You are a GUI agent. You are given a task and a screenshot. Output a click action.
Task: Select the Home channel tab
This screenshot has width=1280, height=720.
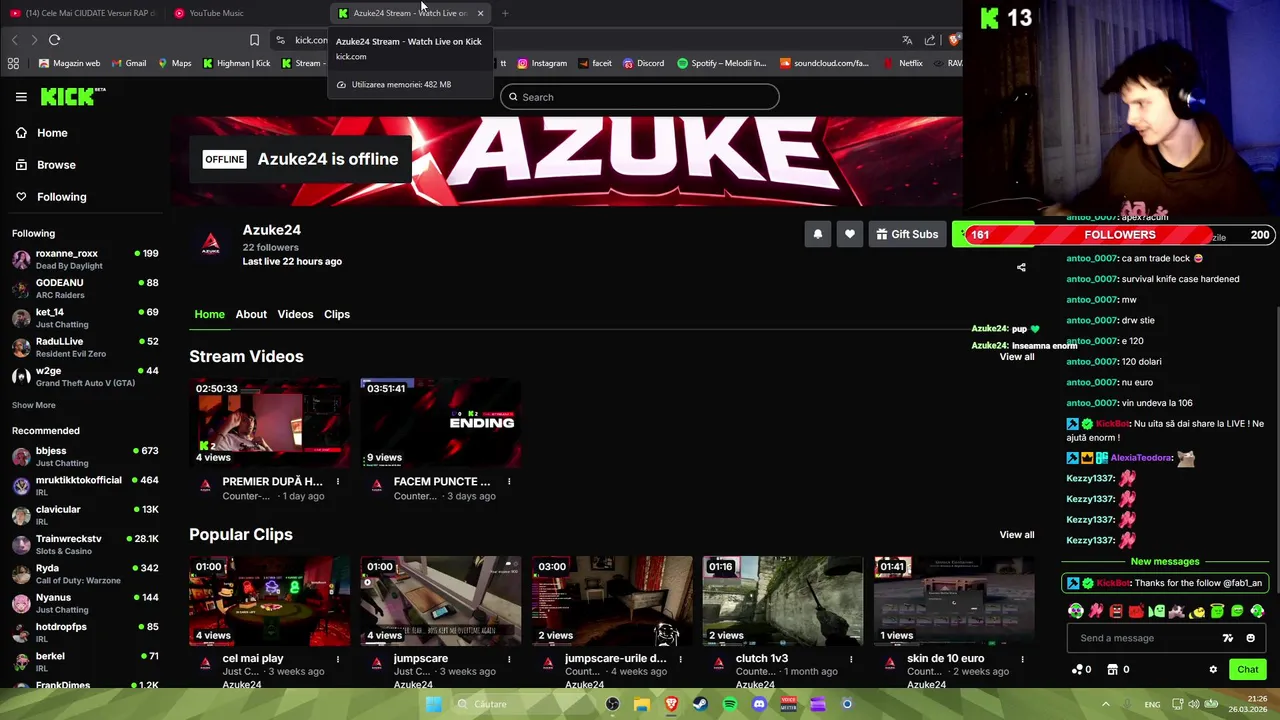click(x=209, y=314)
